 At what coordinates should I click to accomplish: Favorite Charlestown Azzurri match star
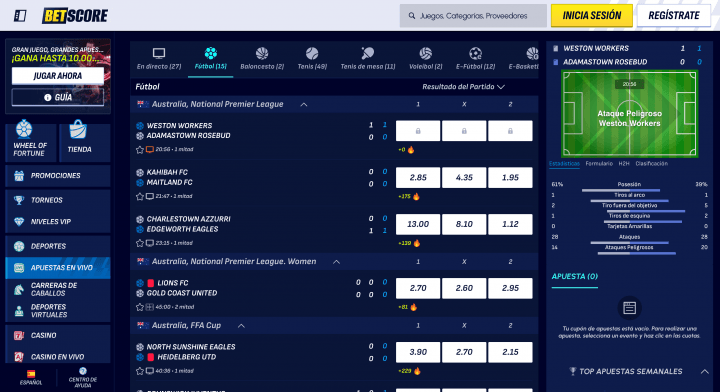[140, 243]
